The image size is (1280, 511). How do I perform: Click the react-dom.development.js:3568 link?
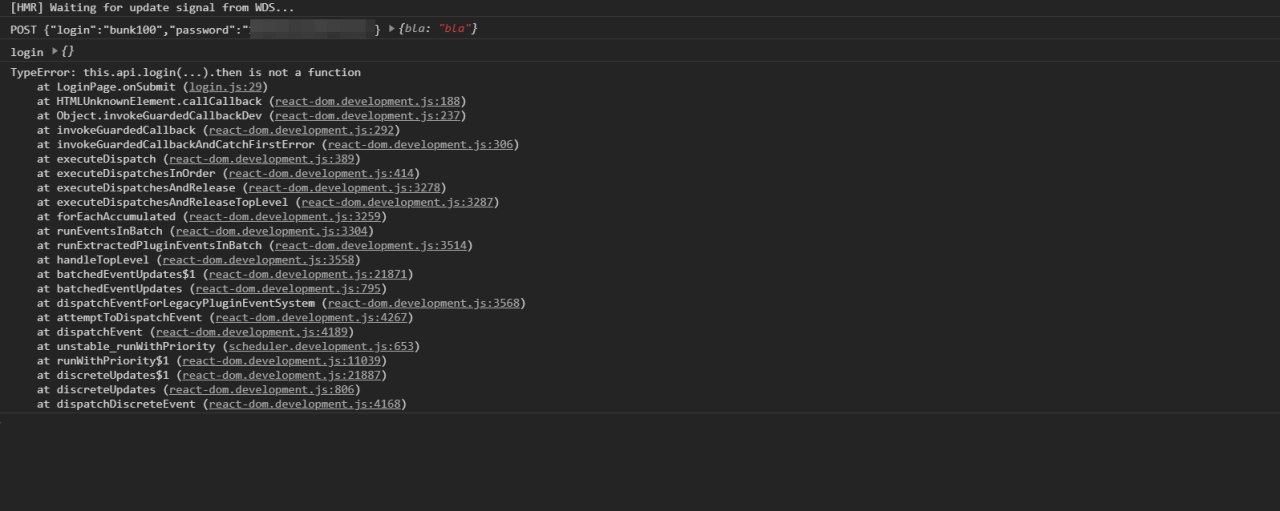[x=424, y=303]
